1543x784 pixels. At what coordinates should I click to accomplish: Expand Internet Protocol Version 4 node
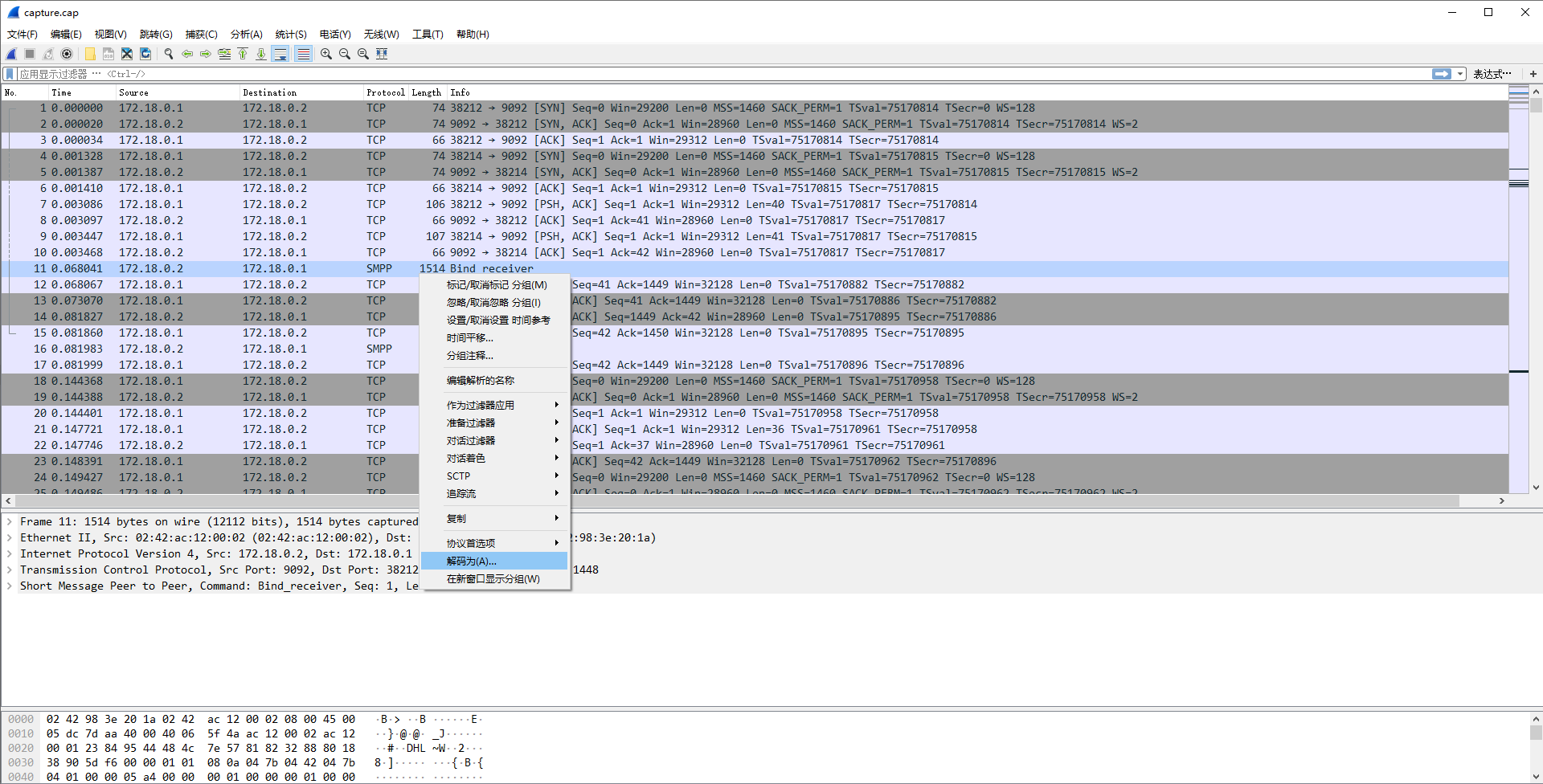point(10,554)
